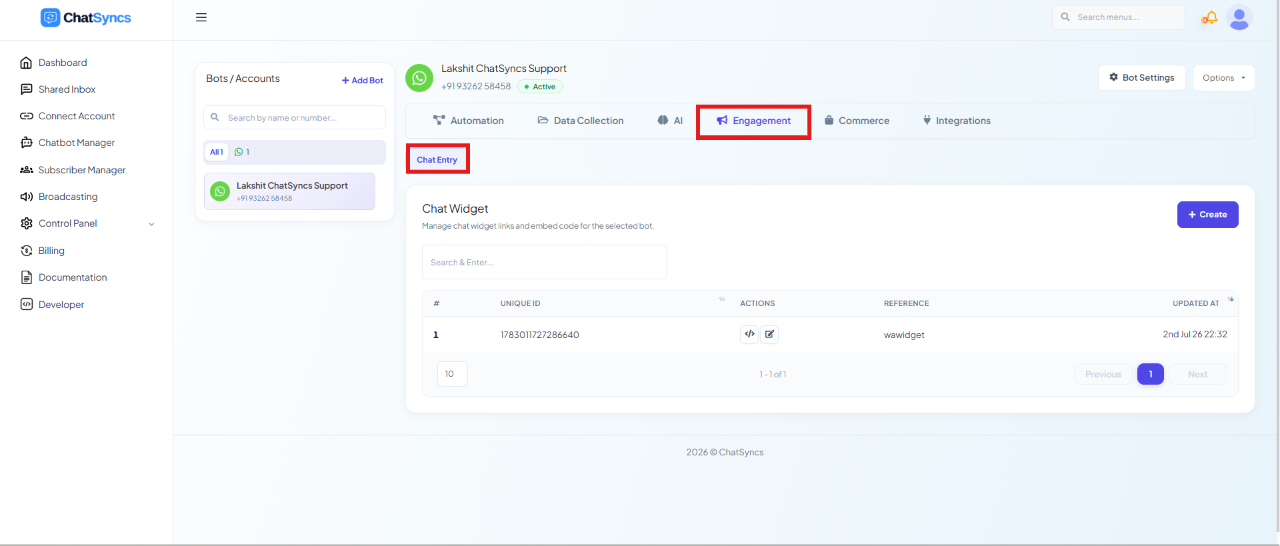This screenshot has height=546, width=1280.
Task: Sort by the Updated At column
Action: (x=1195, y=304)
